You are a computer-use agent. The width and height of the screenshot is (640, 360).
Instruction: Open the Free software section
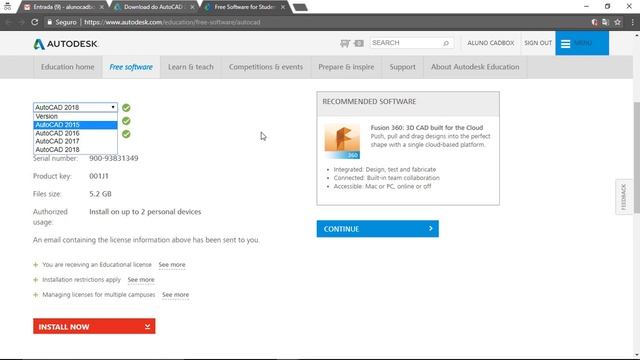tap(131, 67)
